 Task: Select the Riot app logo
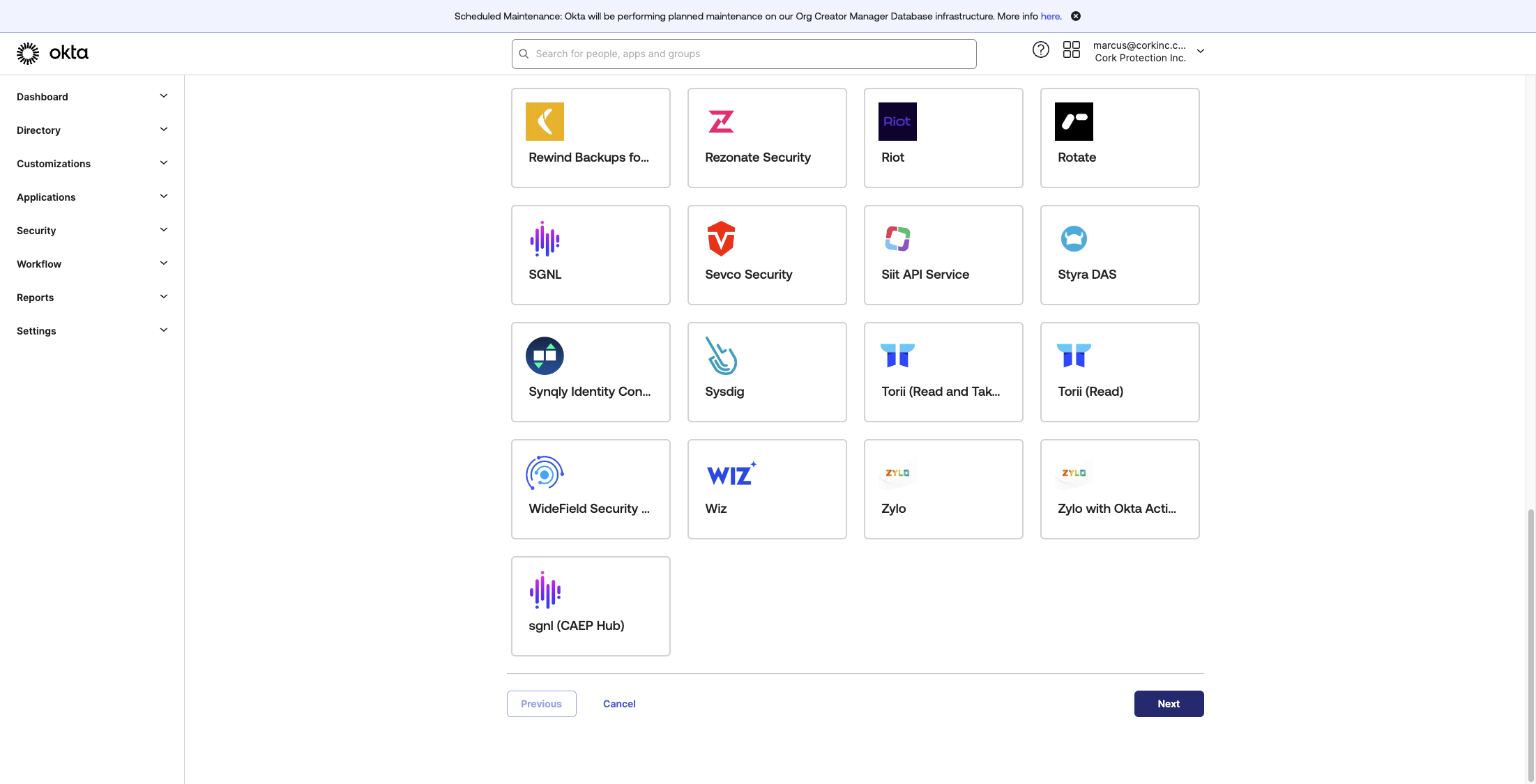(x=897, y=121)
